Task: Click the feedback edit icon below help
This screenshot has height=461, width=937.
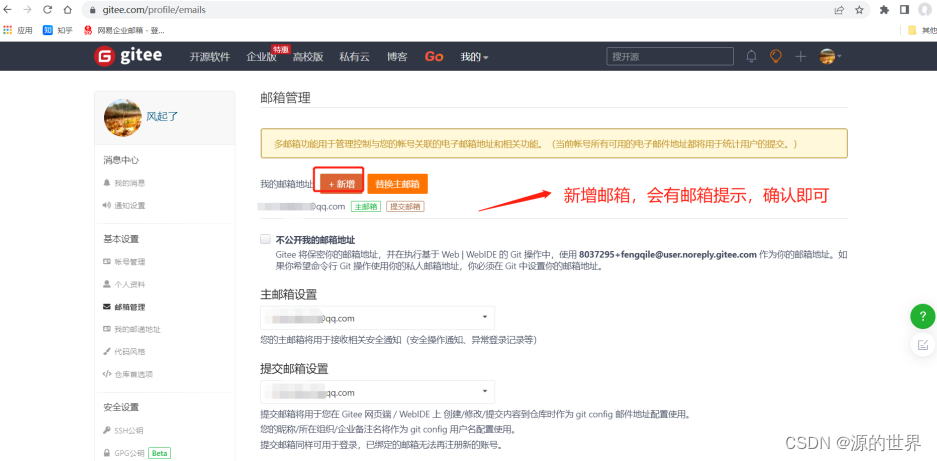Action: point(923,344)
